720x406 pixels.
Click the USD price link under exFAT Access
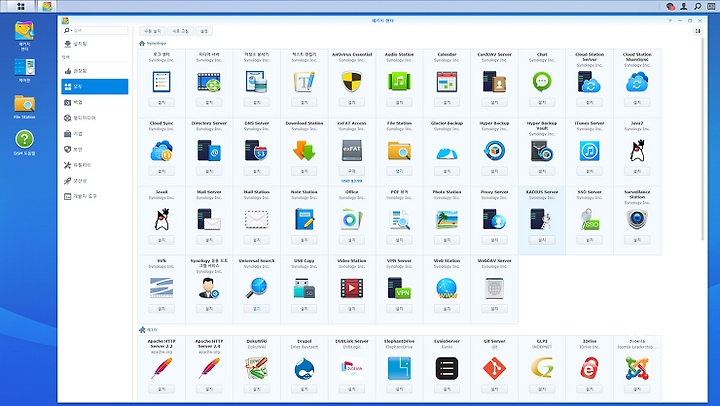[352, 181]
